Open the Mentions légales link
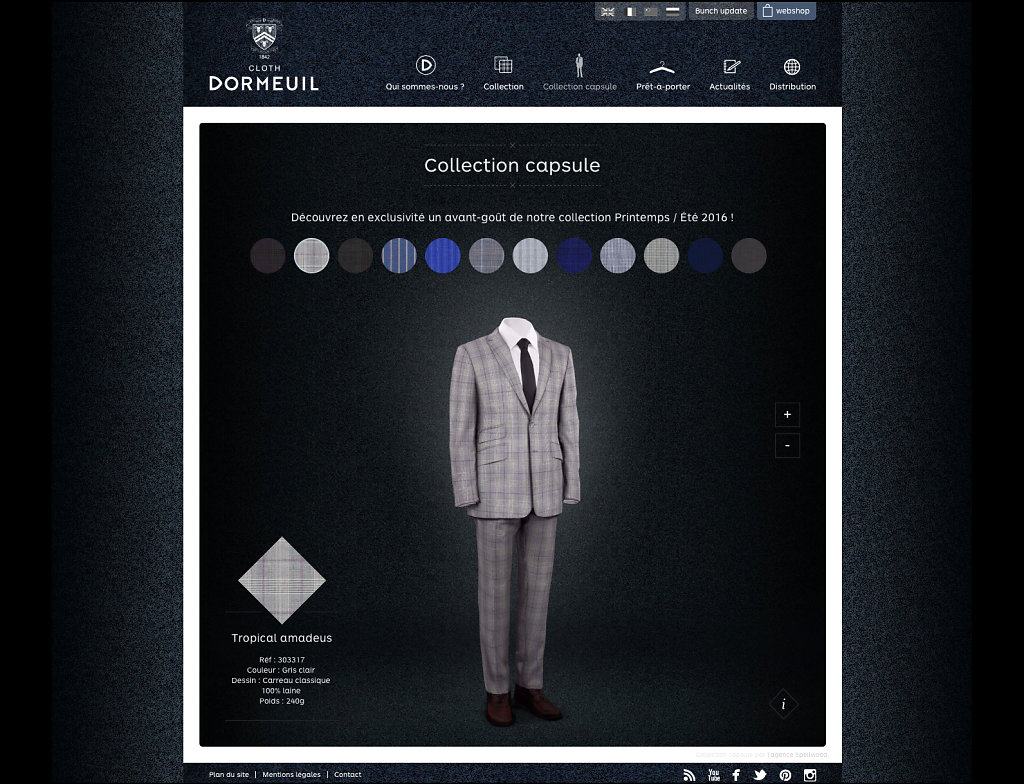 coord(291,775)
